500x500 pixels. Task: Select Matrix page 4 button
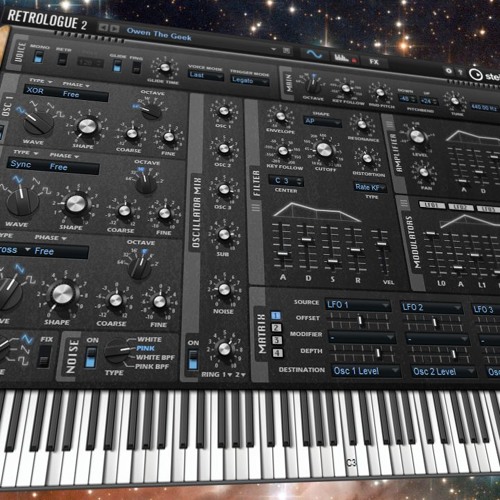tap(278, 353)
